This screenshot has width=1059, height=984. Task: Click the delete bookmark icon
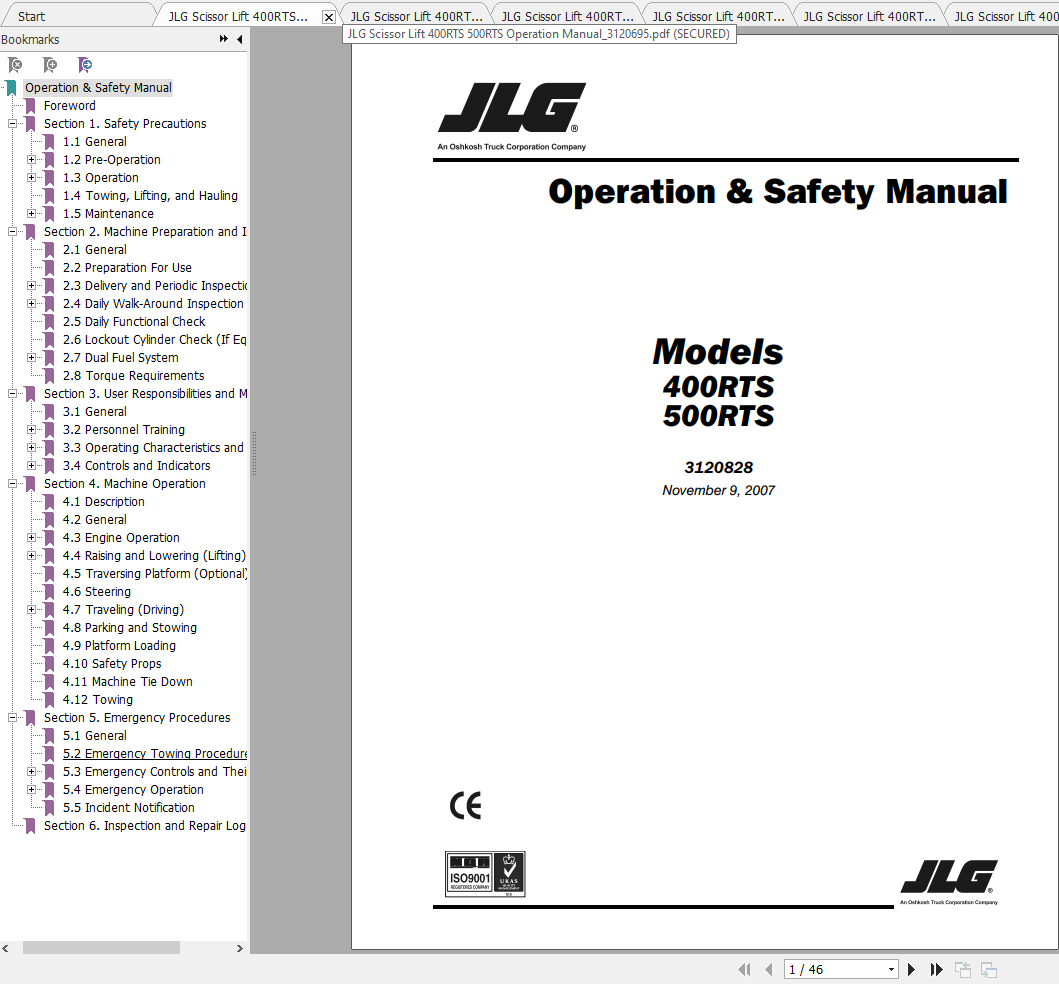click(15, 65)
